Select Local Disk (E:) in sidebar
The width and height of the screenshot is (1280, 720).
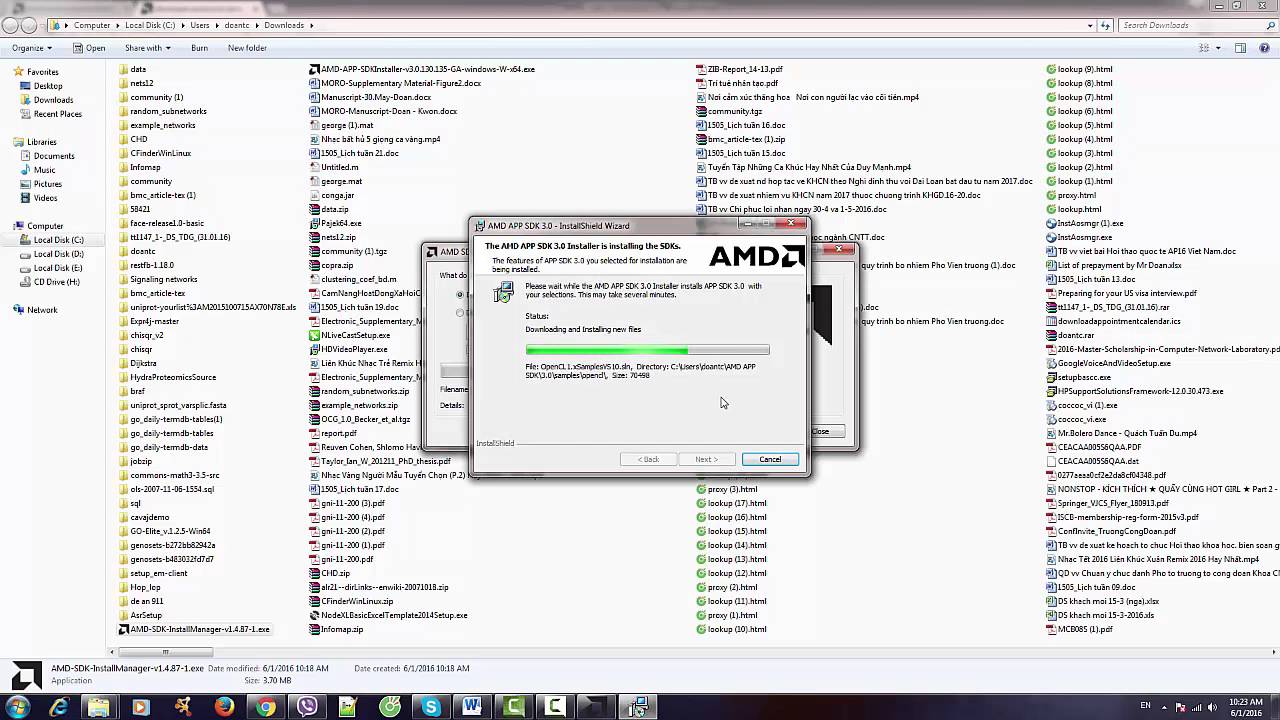point(58,268)
